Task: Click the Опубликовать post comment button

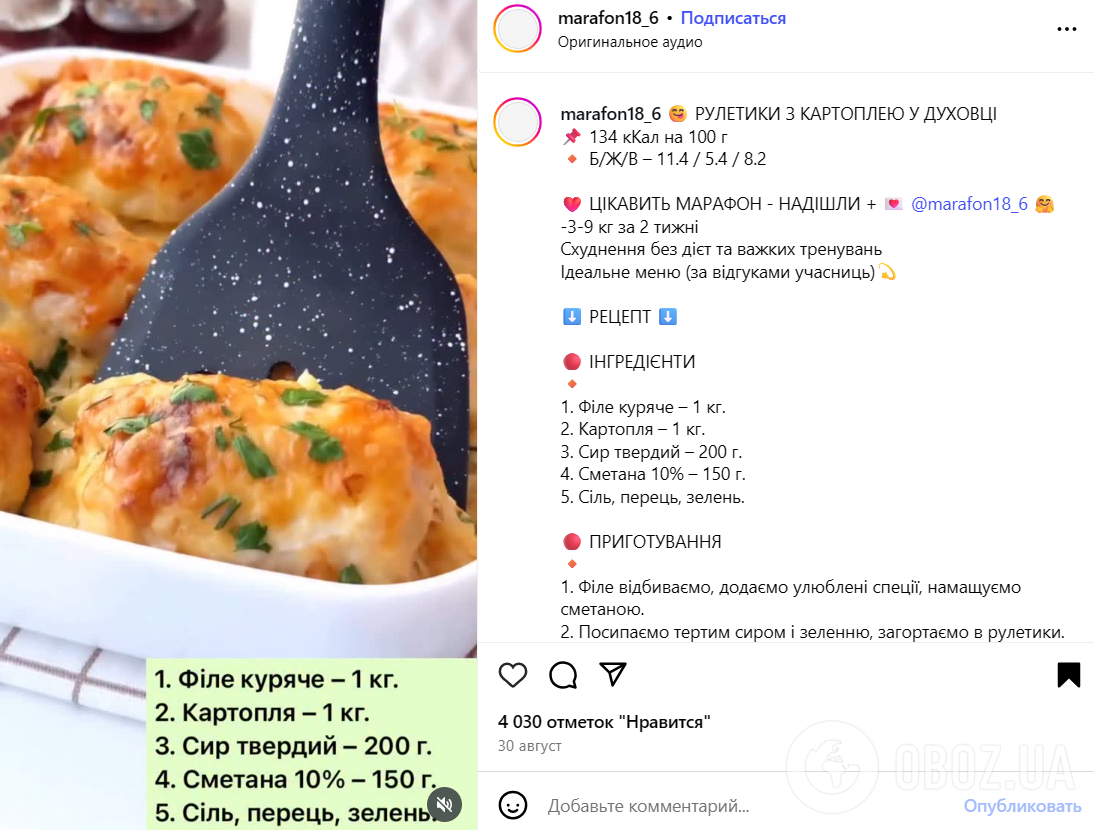Action: [1022, 806]
